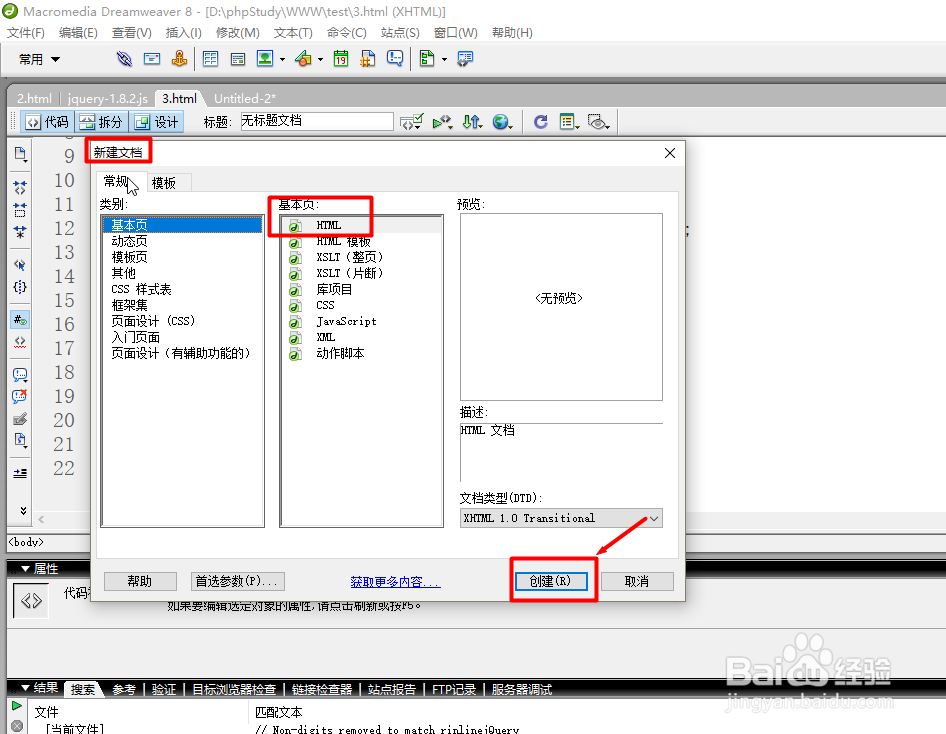Open the Common insert category dropdown
This screenshot has width=946, height=734.
tap(39, 59)
